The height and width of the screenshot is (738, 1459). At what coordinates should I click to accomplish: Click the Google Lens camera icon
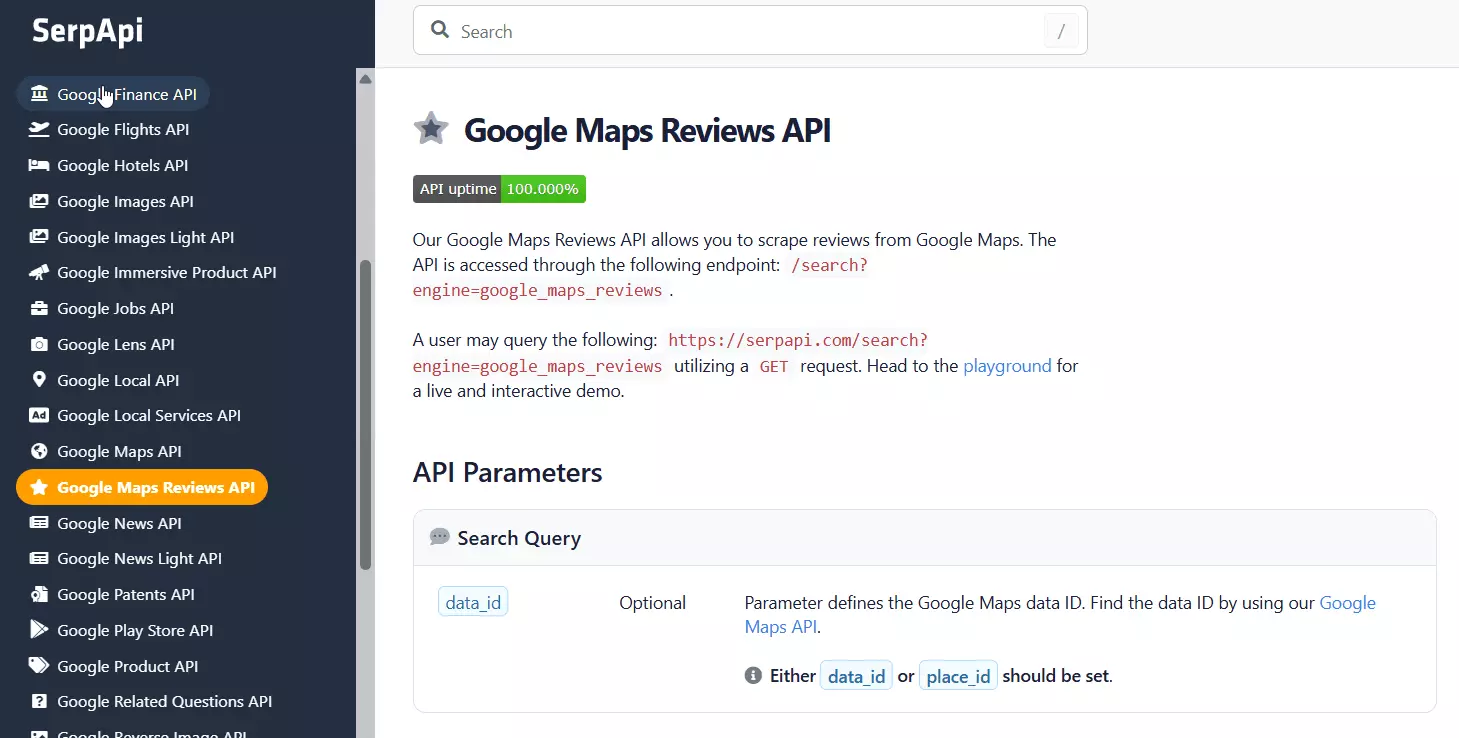(x=39, y=345)
